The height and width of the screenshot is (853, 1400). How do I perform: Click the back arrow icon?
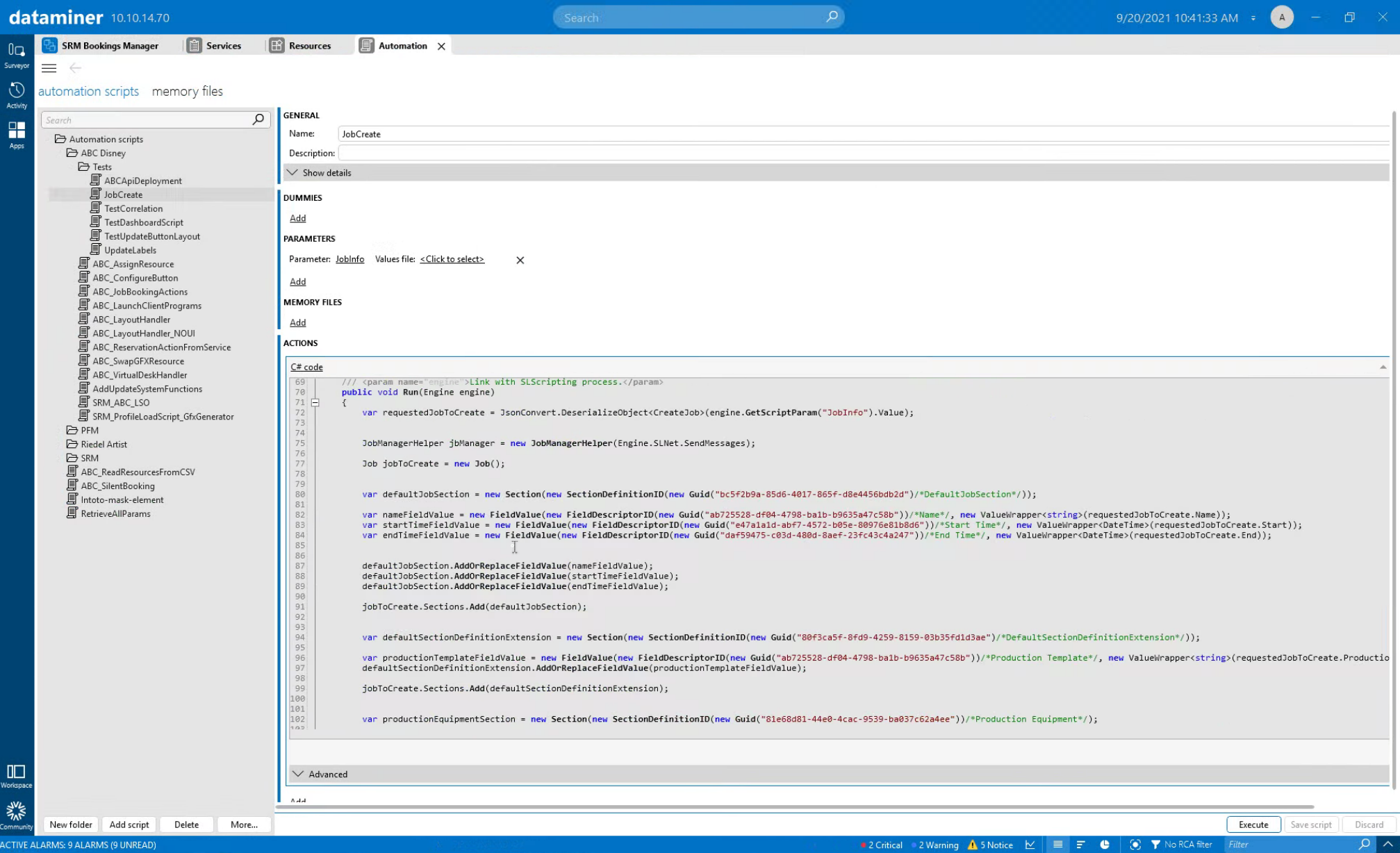click(x=75, y=68)
